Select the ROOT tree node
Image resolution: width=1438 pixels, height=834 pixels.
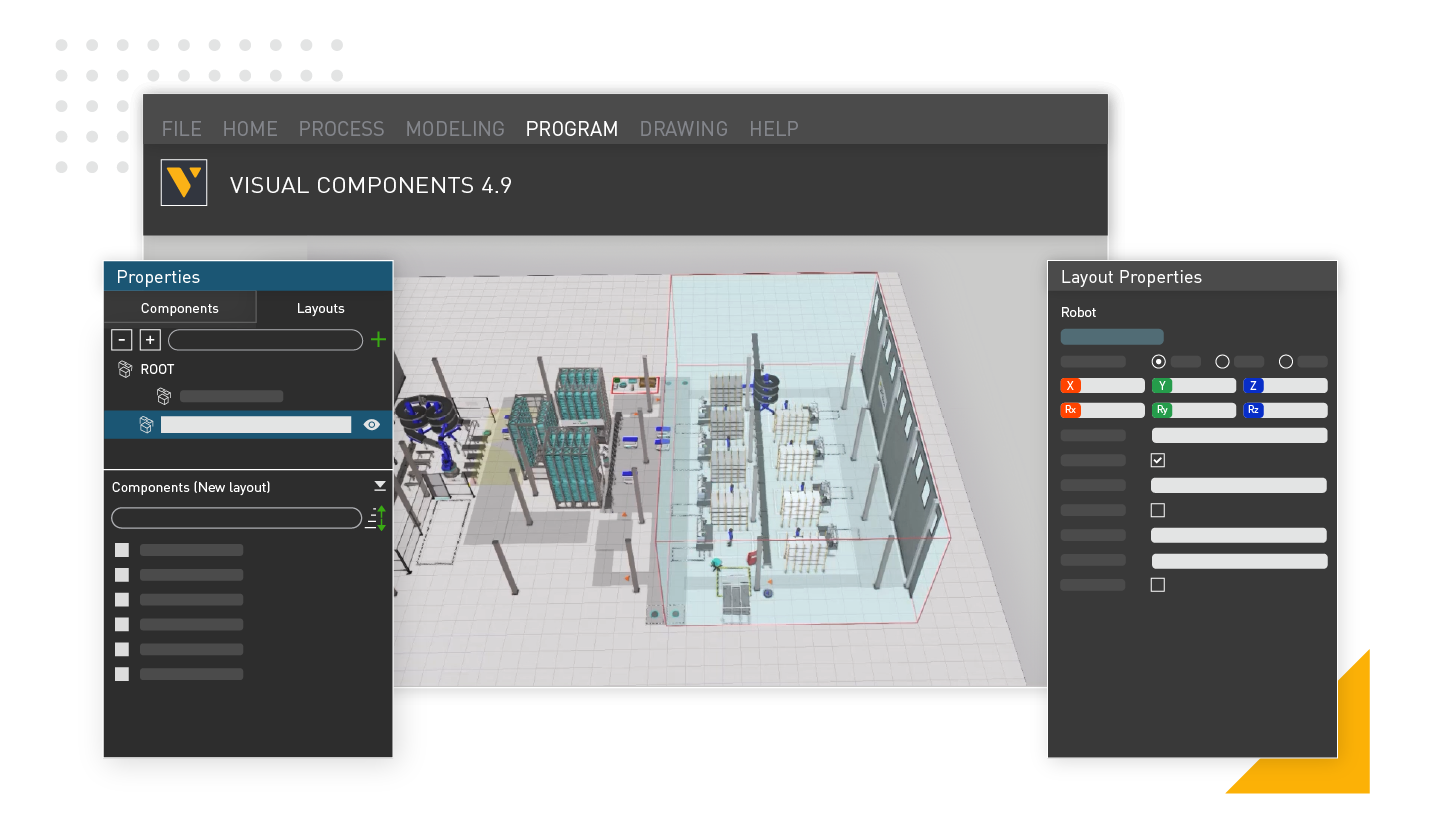[x=157, y=369]
